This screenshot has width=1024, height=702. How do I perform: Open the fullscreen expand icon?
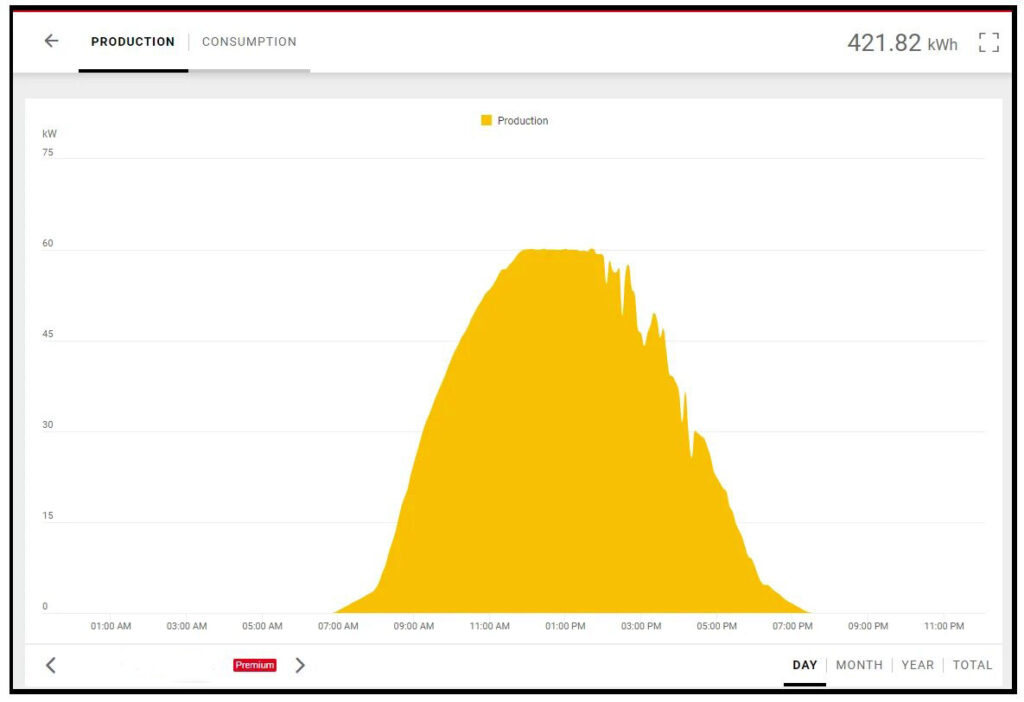[989, 43]
